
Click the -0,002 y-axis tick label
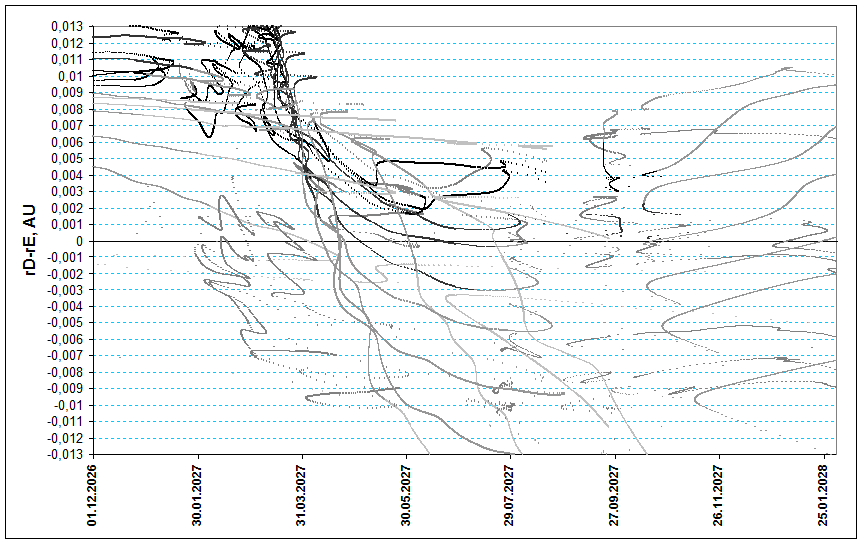67,274
